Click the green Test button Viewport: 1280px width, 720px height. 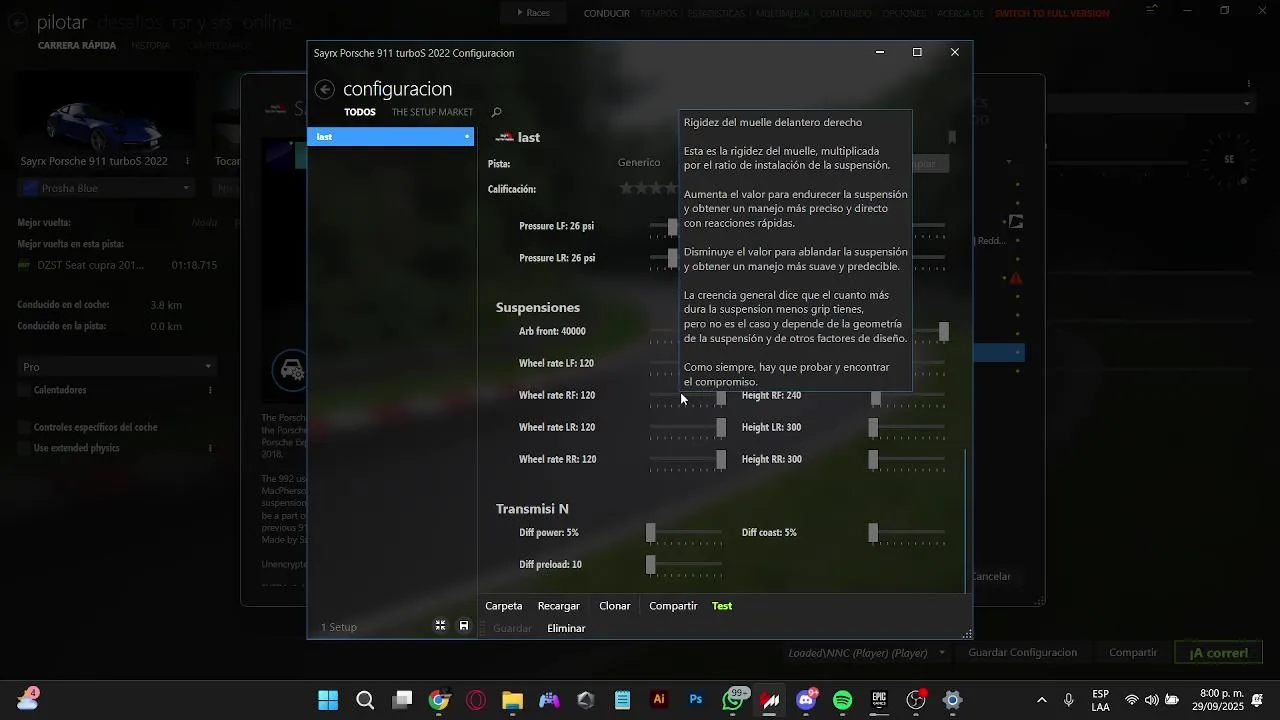[x=722, y=606]
